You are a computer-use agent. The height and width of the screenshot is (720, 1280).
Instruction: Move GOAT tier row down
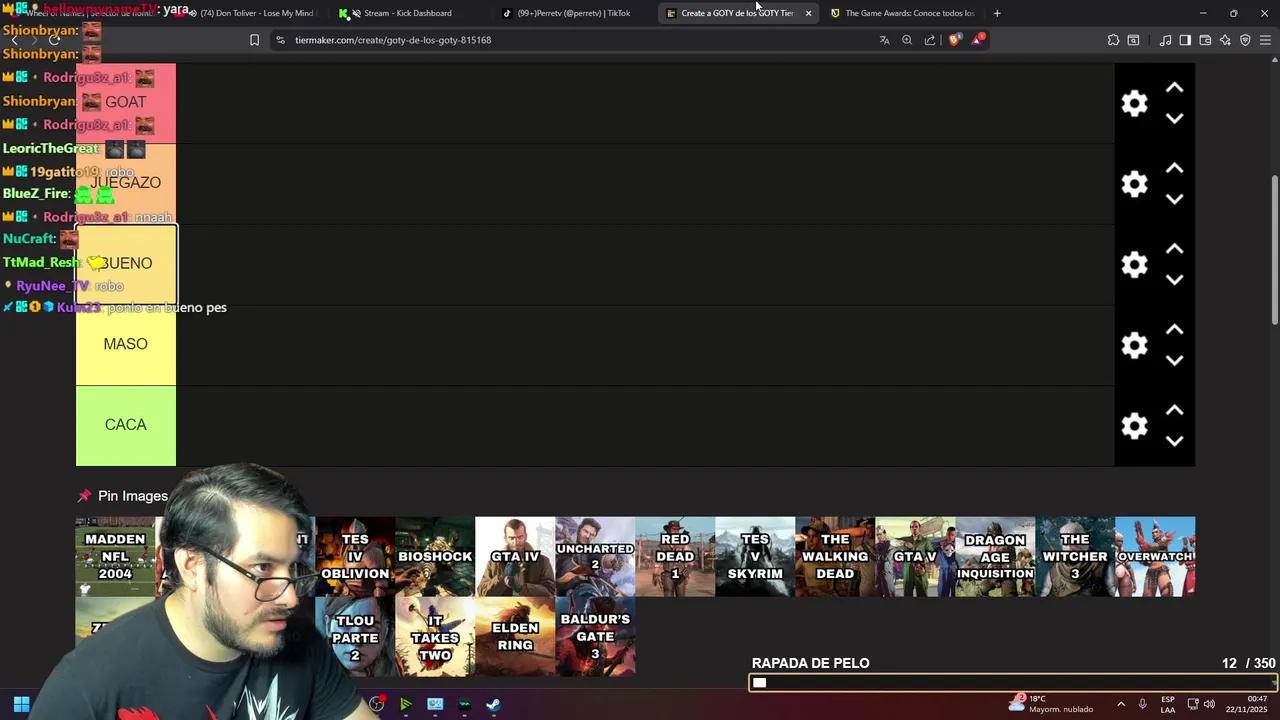tap(1174, 118)
